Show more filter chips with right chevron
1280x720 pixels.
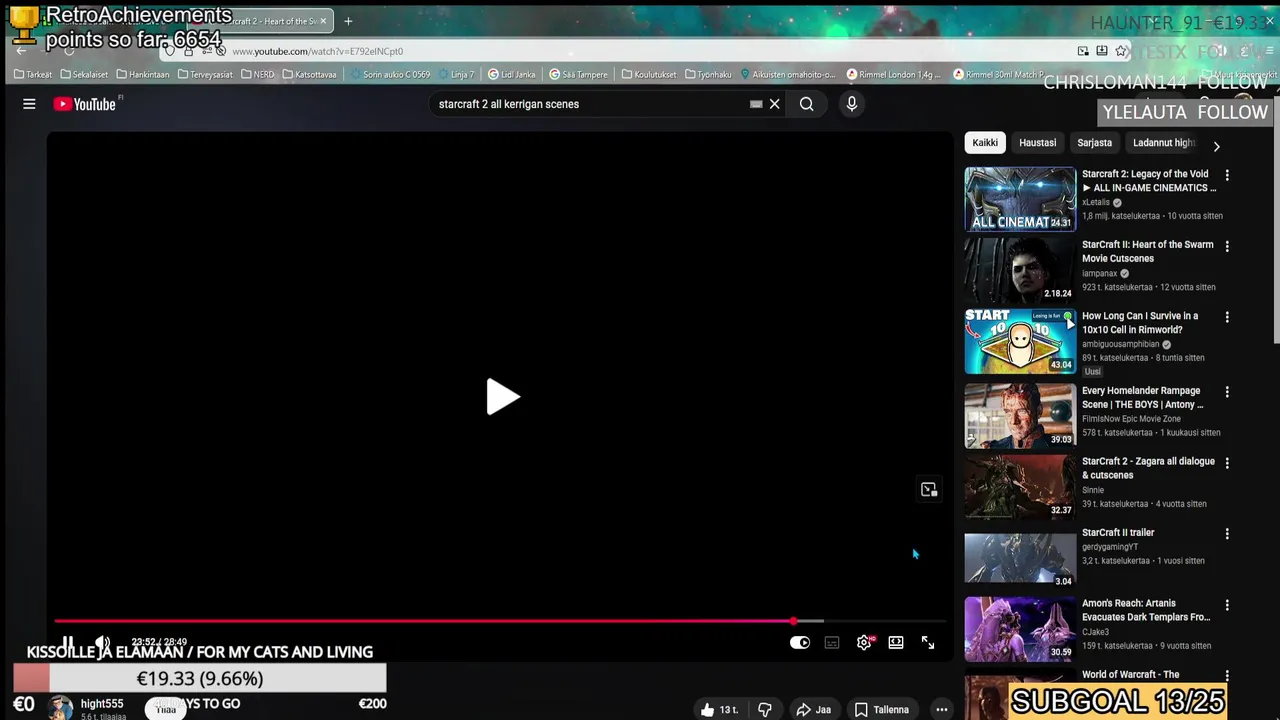coord(1216,146)
